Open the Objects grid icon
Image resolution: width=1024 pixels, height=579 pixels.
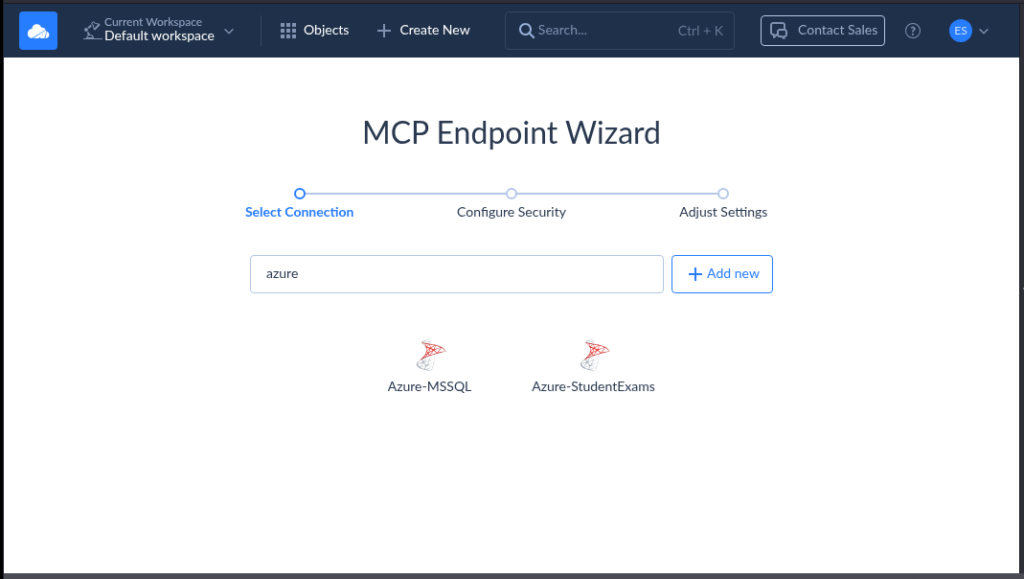[287, 30]
